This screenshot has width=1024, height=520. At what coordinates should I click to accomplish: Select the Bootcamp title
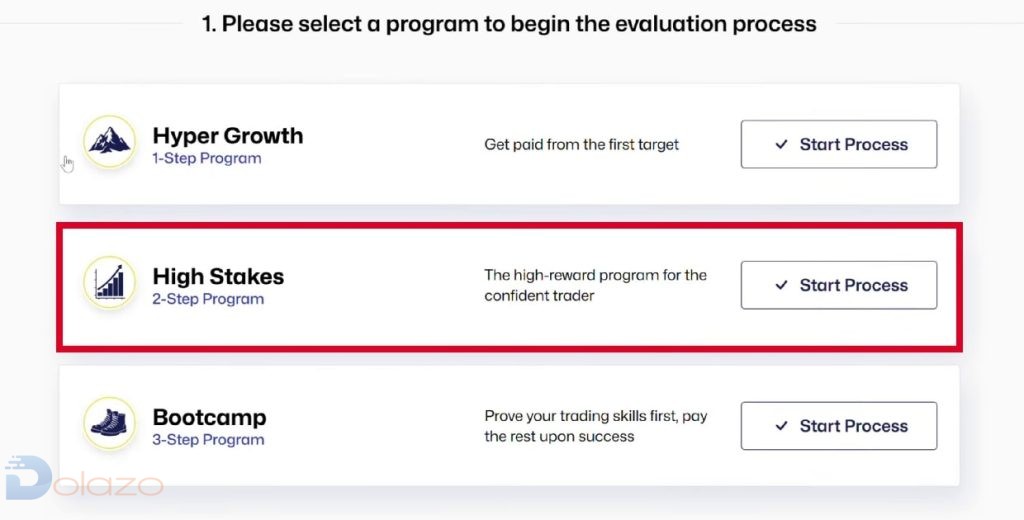point(210,417)
